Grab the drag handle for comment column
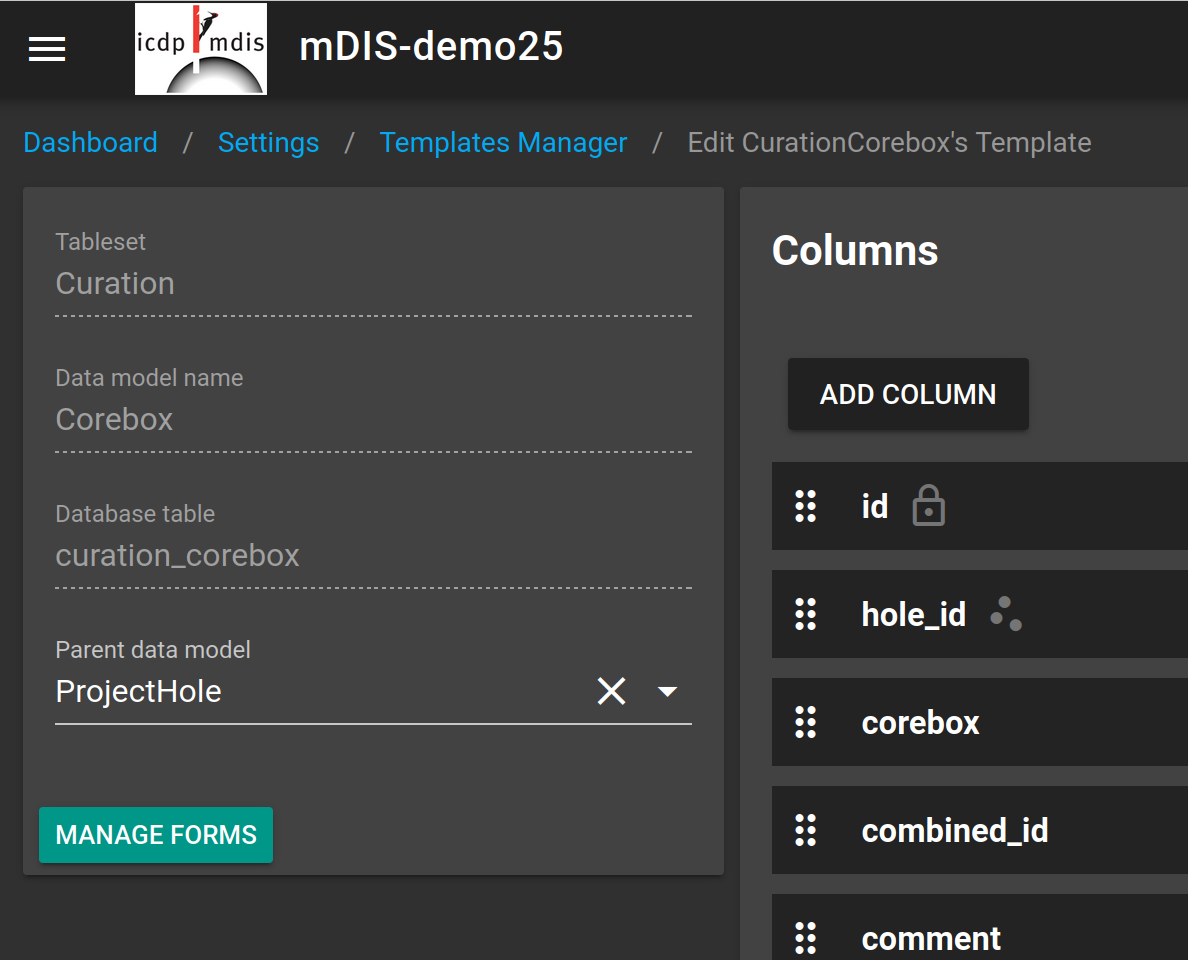 tap(805, 938)
